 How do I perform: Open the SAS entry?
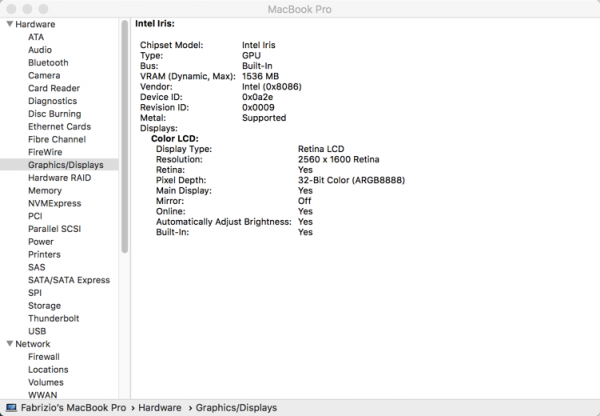coord(37,267)
